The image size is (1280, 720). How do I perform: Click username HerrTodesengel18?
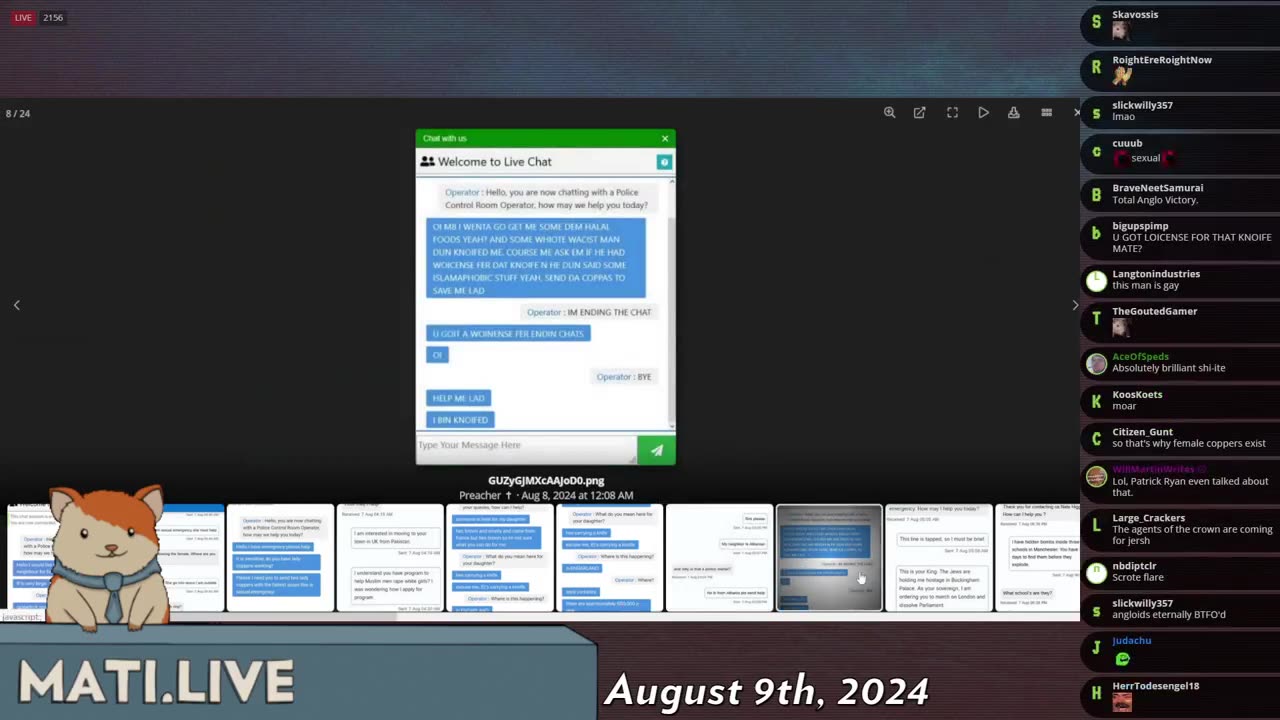point(1155,686)
